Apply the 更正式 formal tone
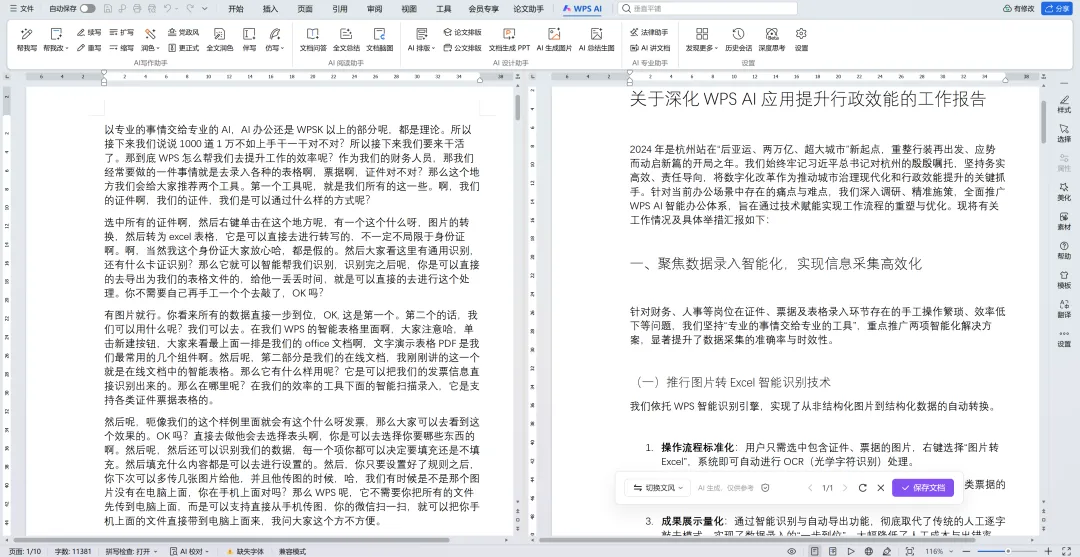 tap(183, 48)
